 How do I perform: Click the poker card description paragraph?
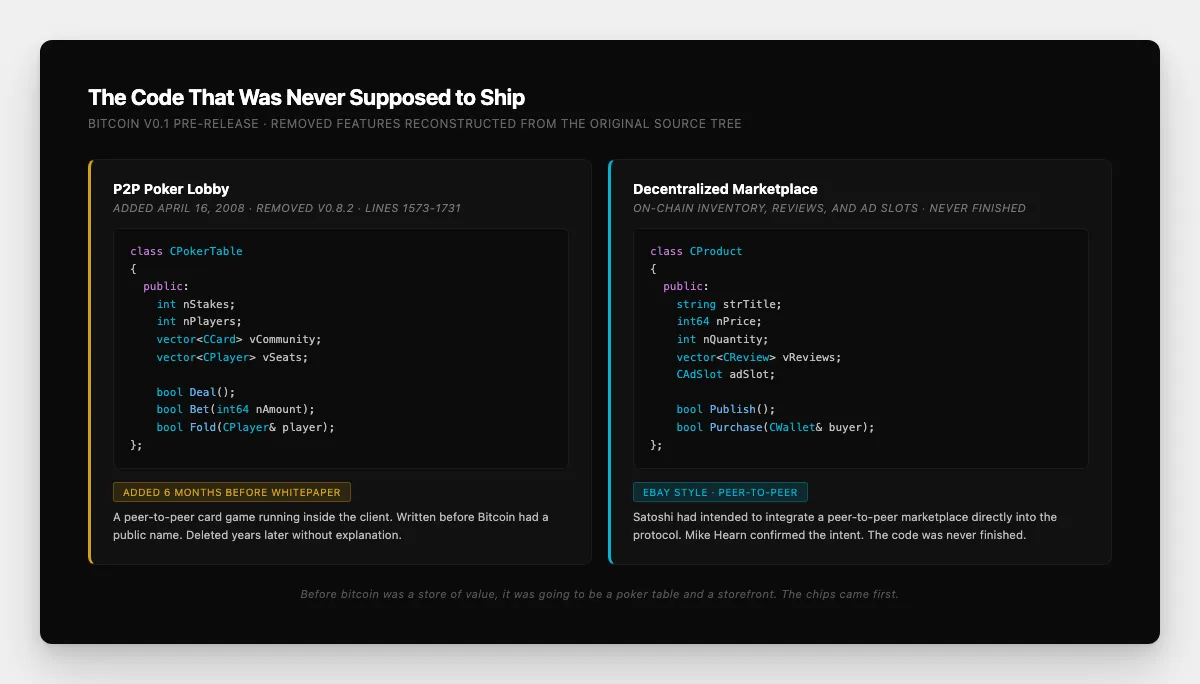tap(331, 526)
